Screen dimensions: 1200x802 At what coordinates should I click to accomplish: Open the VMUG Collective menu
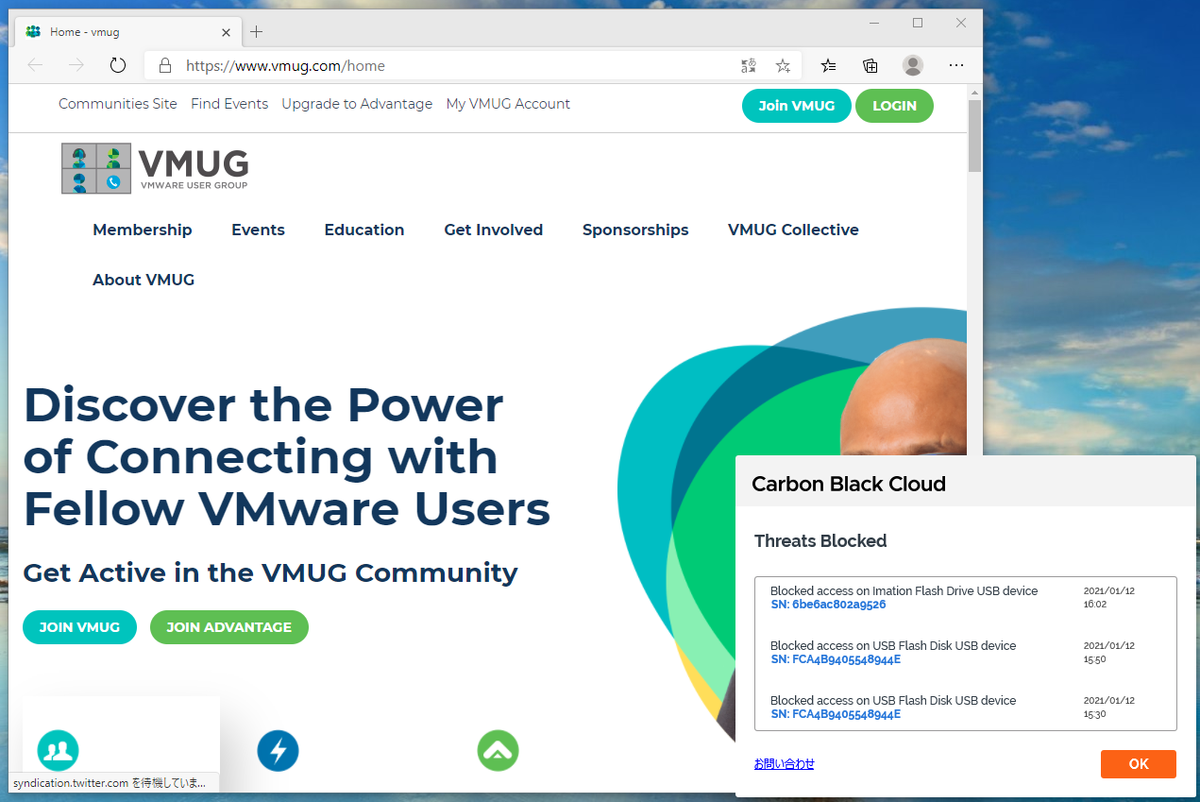(x=794, y=230)
